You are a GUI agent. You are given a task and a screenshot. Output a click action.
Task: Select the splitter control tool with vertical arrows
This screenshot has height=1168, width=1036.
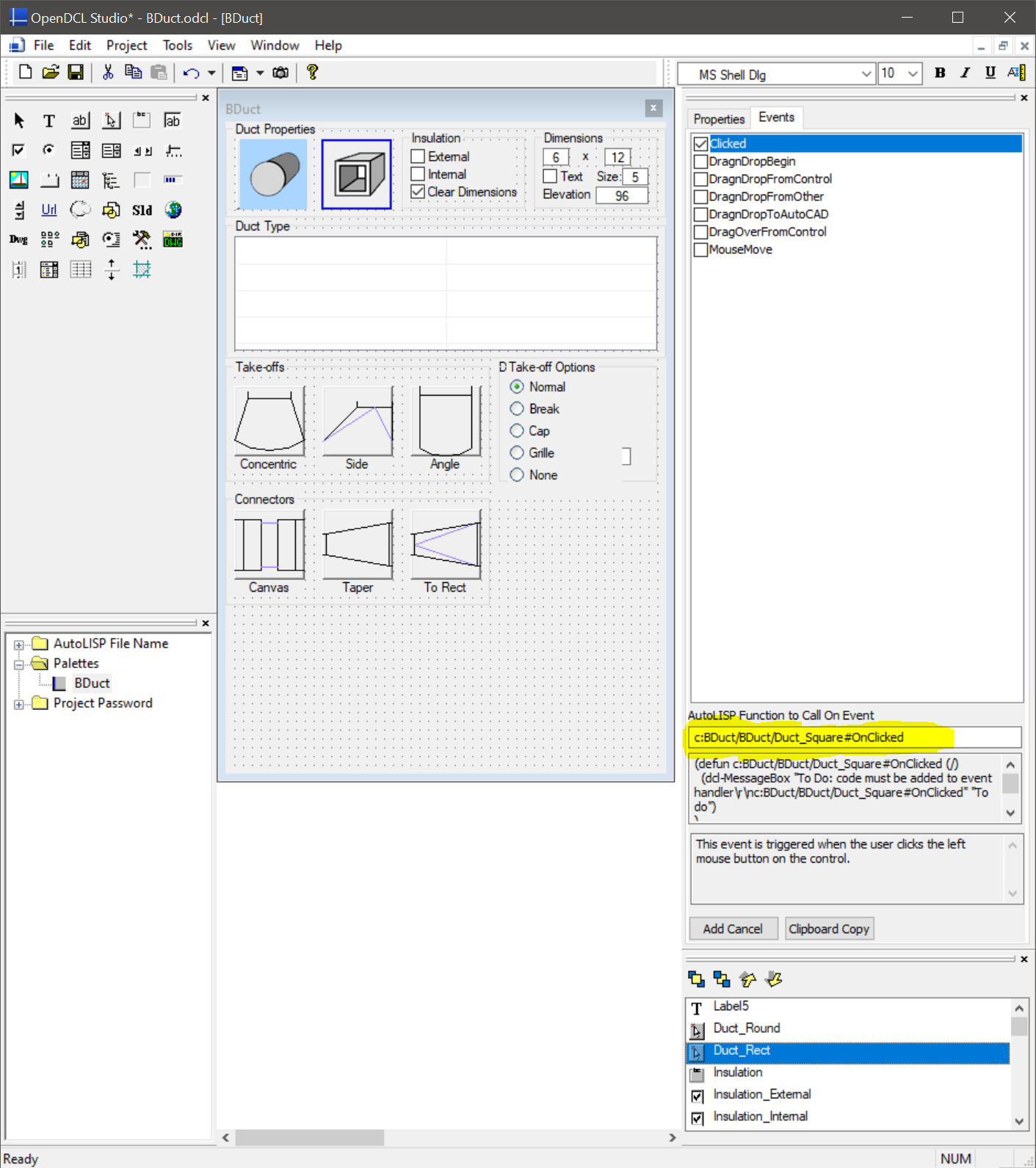(111, 269)
